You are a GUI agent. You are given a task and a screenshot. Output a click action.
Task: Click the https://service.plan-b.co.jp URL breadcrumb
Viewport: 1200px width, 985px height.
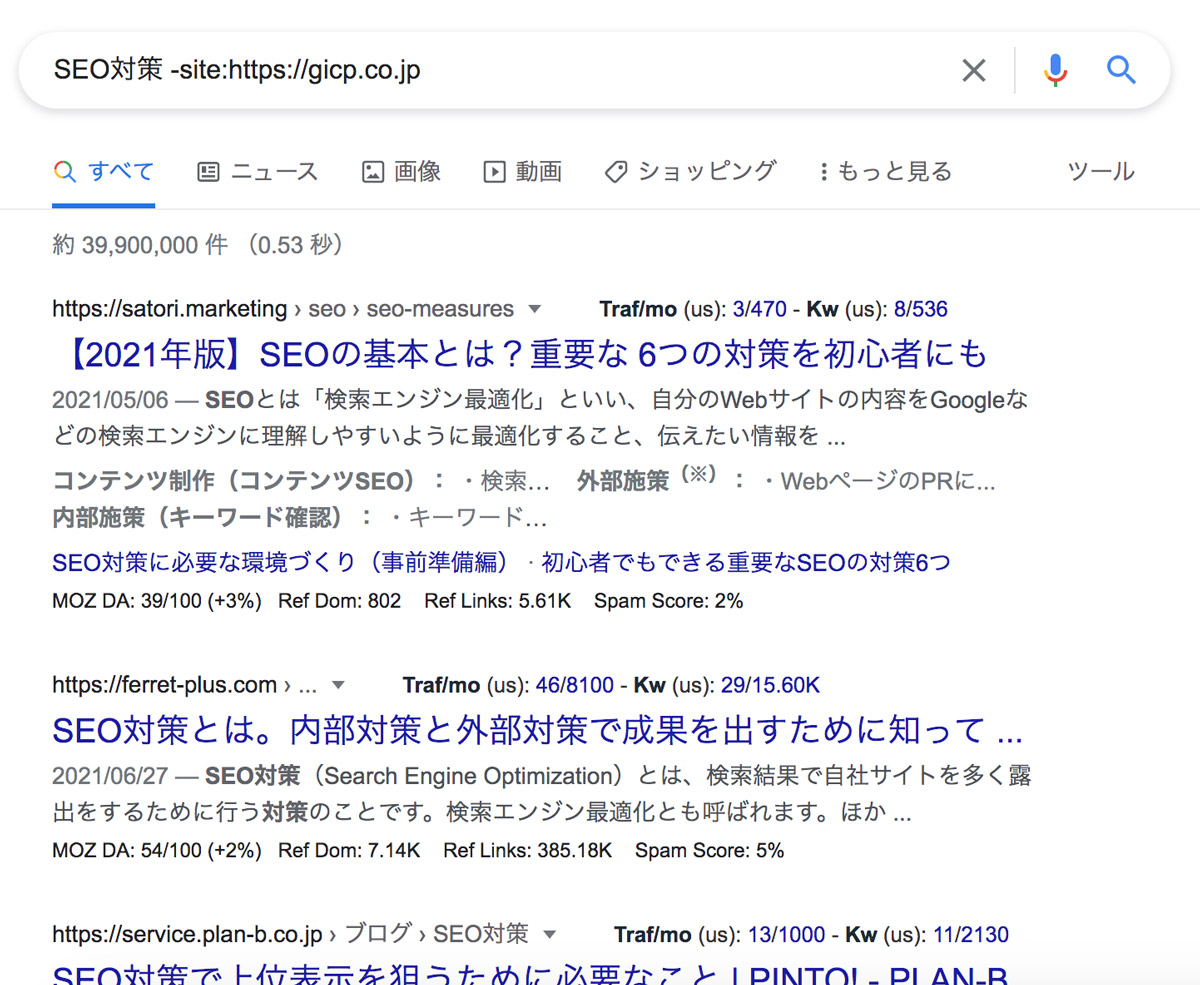[x=187, y=935]
